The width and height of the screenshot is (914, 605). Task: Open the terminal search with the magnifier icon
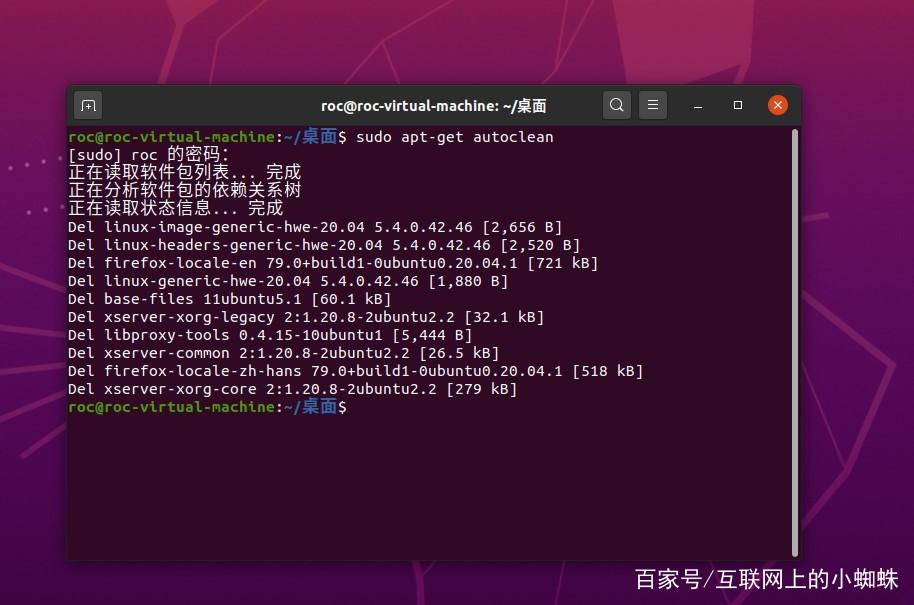tap(617, 104)
